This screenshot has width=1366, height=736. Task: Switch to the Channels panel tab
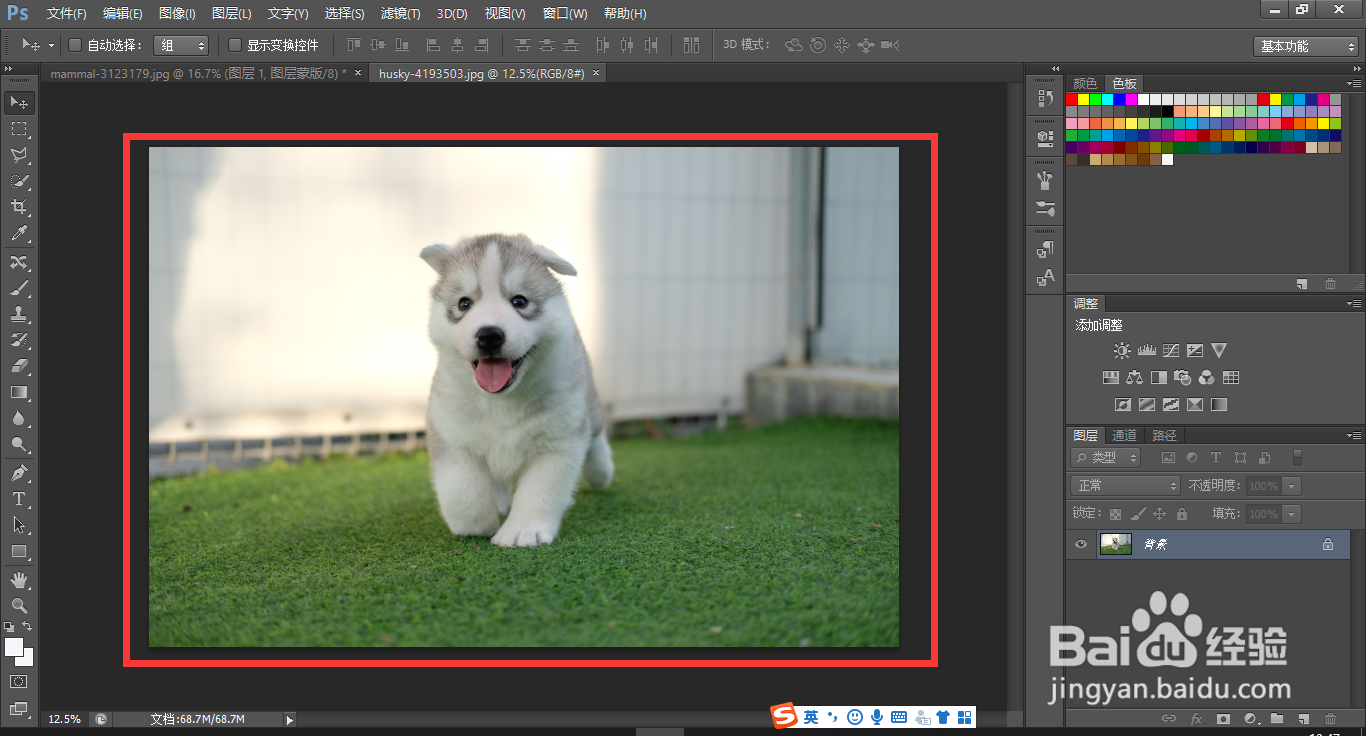pyautogui.click(x=1124, y=435)
